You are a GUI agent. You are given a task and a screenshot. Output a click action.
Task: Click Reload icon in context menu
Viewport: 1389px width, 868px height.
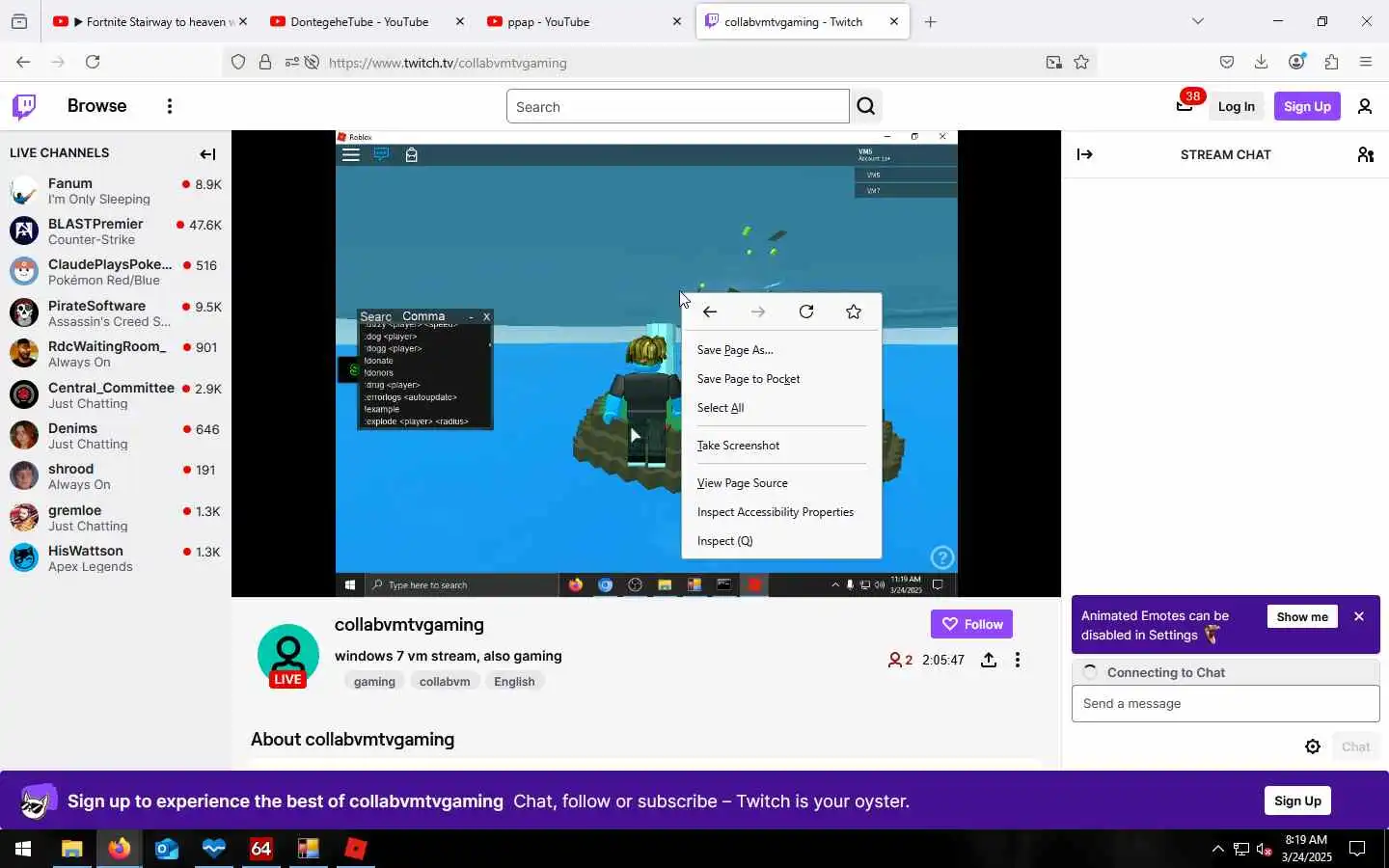coord(806,312)
